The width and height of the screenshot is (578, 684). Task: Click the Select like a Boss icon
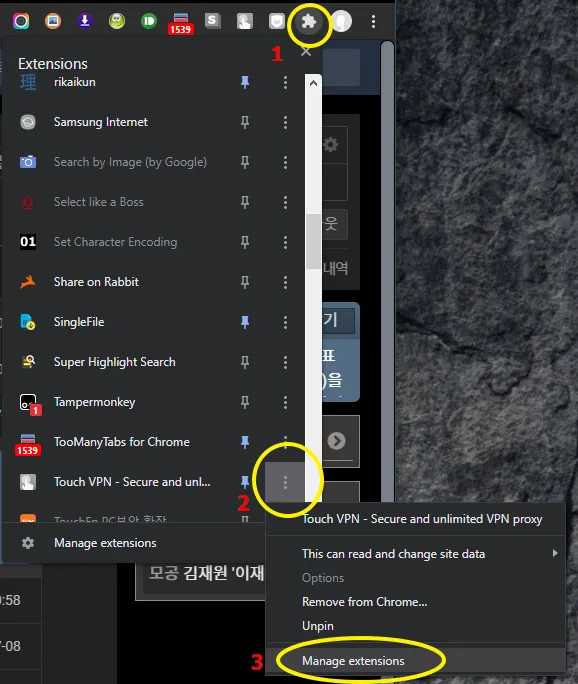[28, 202]
